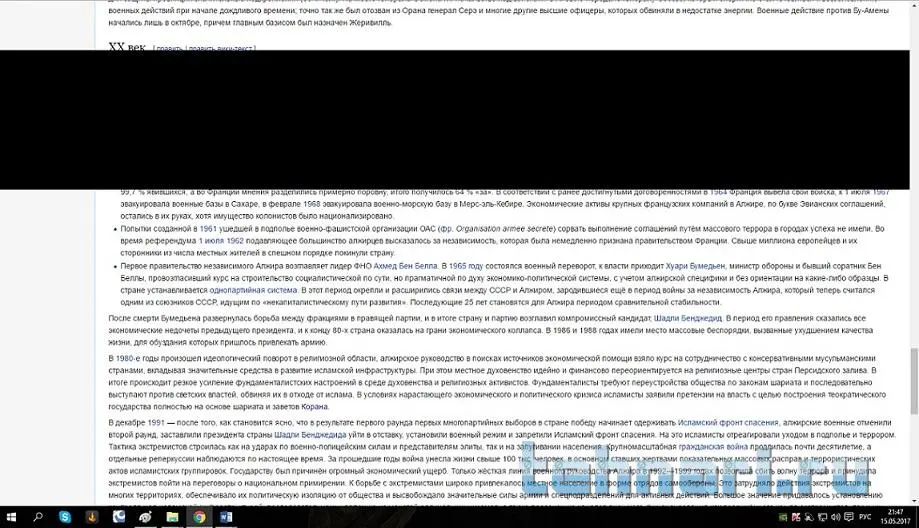Open the 1 июля 1962 link

pos(221,241)
